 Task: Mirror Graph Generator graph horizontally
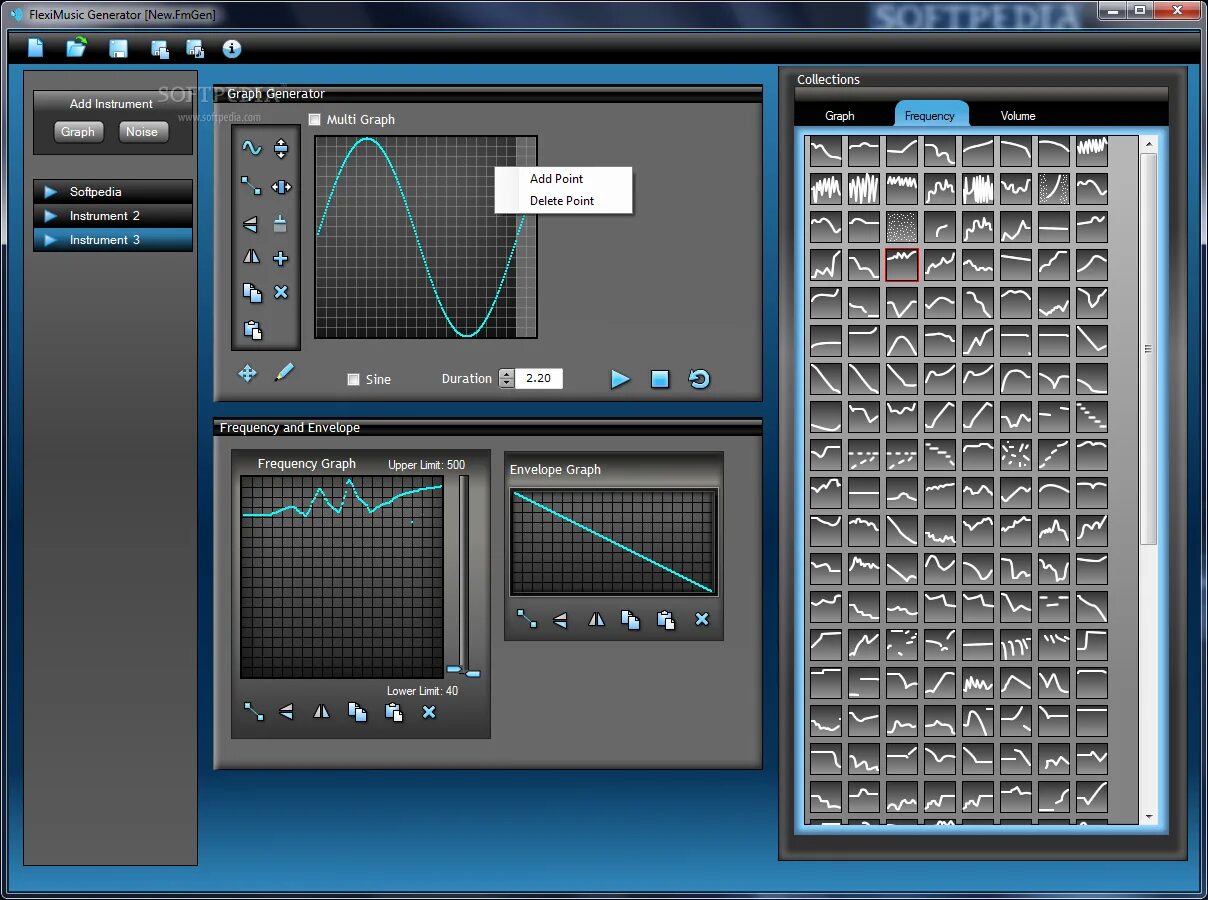(x=251, y=258)
